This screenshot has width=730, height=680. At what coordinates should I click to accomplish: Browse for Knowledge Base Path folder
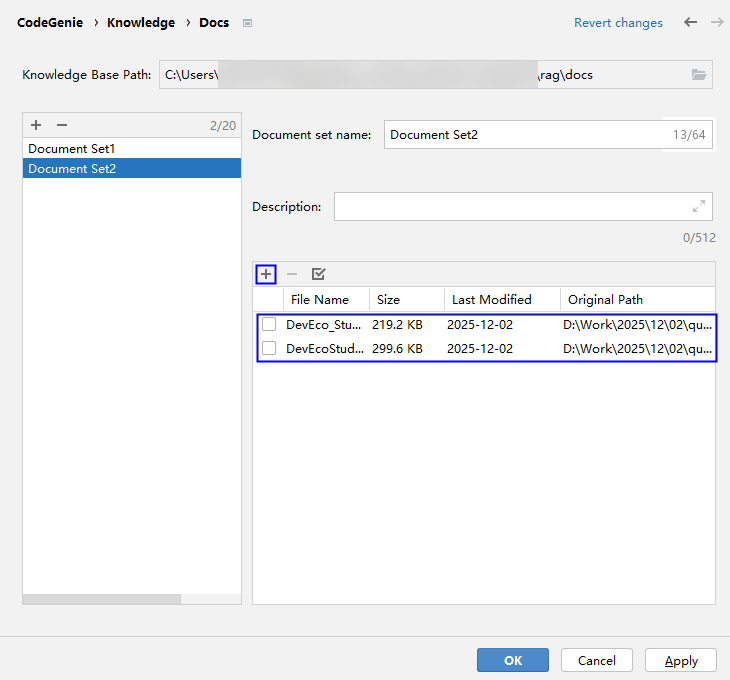click(699, 75)
